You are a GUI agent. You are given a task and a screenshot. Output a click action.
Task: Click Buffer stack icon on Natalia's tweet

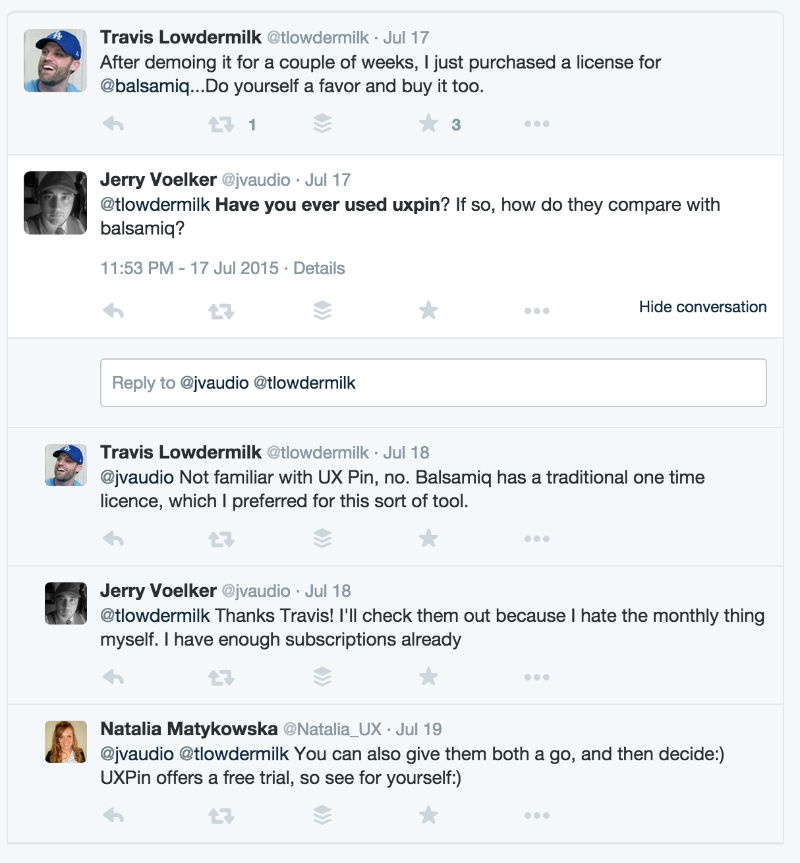[322, 816]
